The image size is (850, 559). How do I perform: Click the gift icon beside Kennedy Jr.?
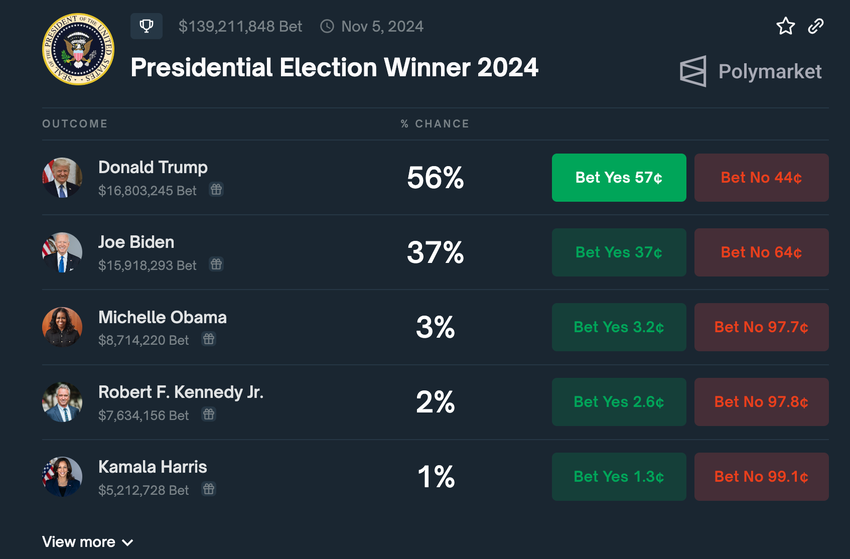point(208,415)
